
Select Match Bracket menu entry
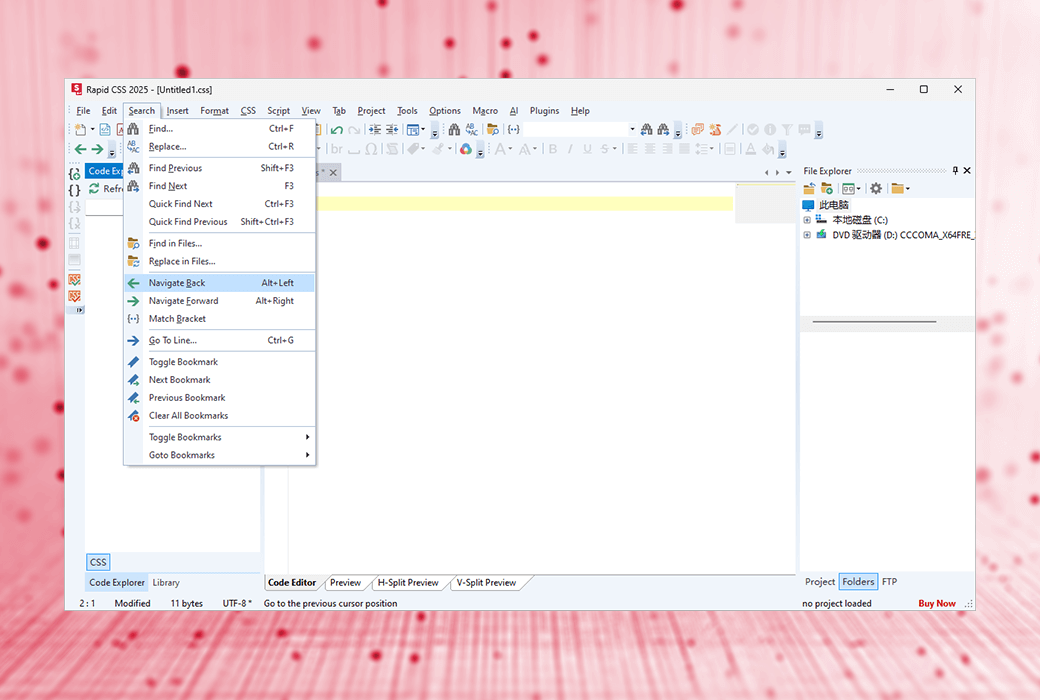(x=220, y=318)
